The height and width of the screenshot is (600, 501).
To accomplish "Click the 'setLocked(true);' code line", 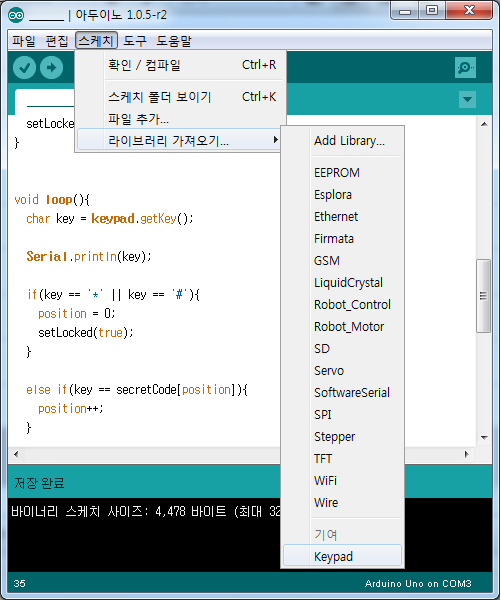I will pos(86,333).
